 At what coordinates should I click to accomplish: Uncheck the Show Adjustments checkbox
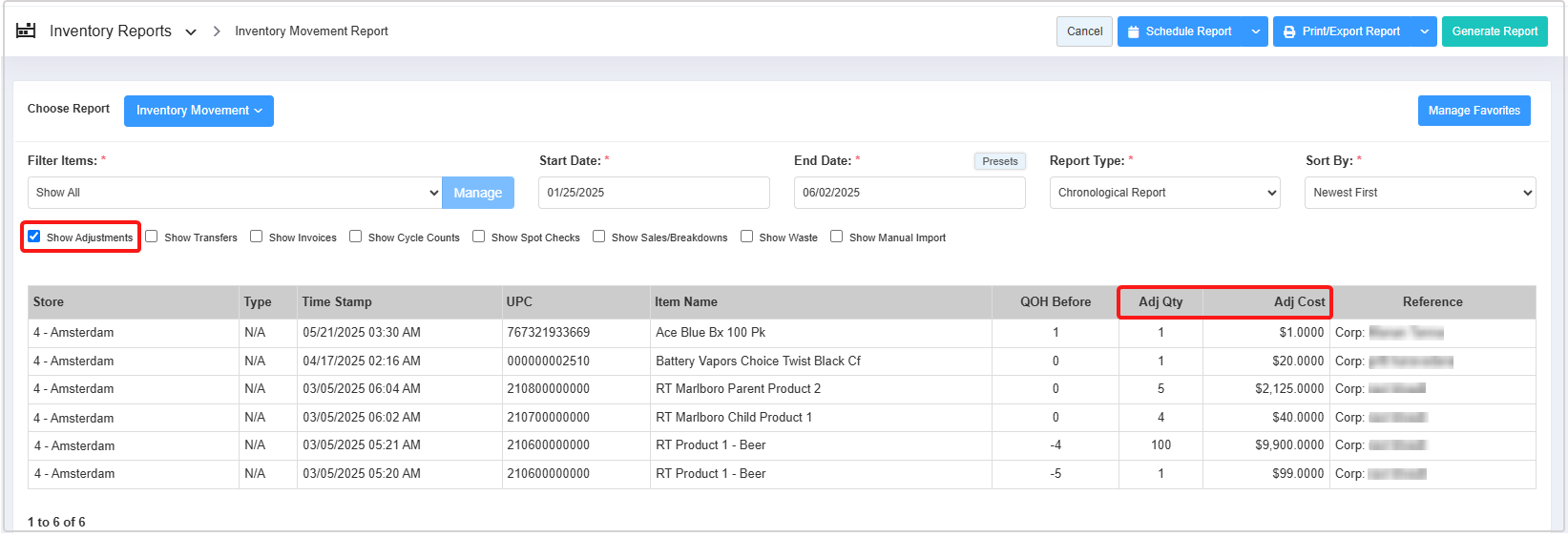point(34,237)
